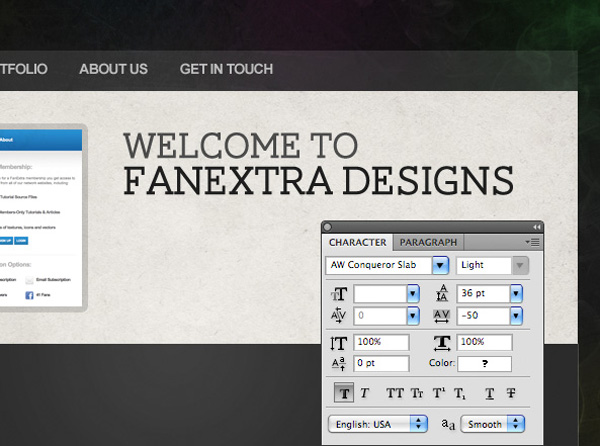Click the text Color swatch showing a question mark
This screenshot has height=446, width=600.
click(484, 364)
